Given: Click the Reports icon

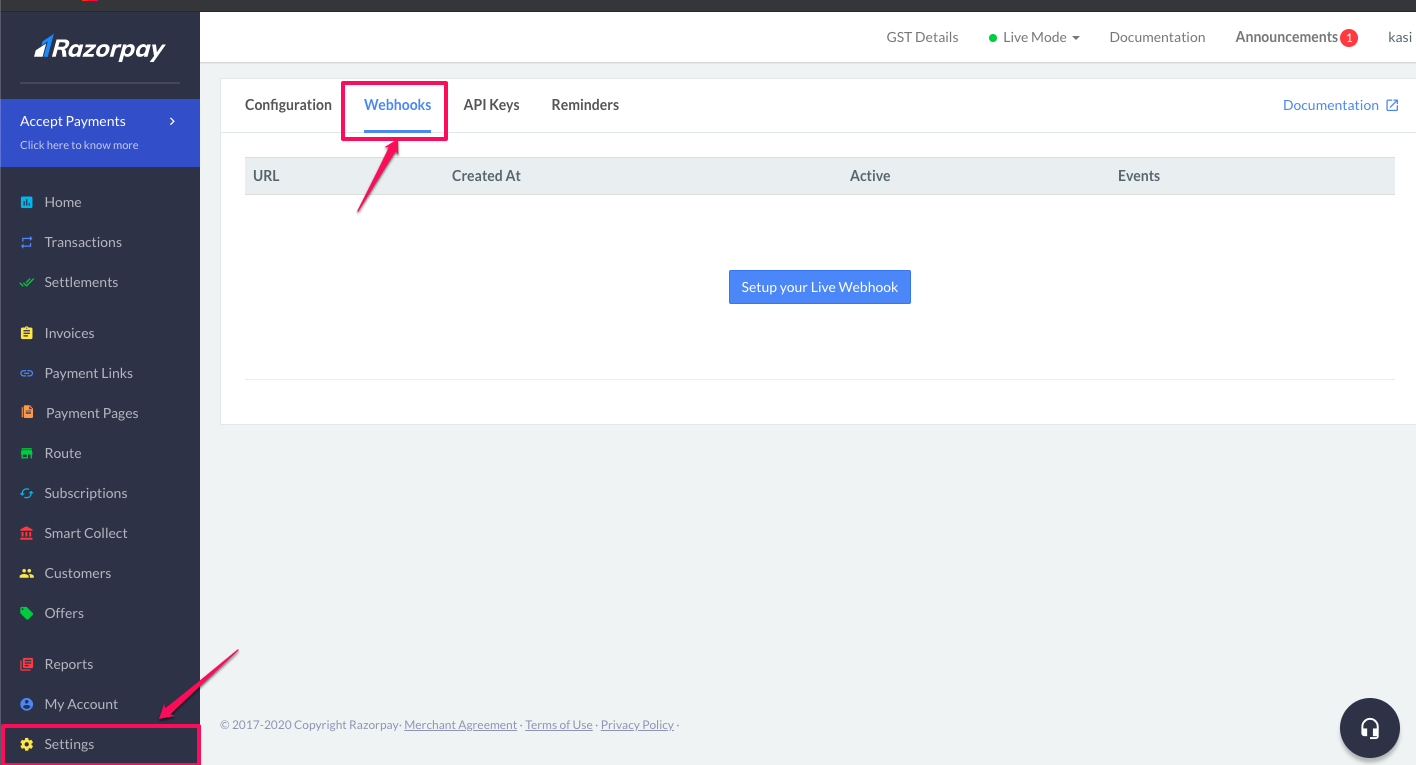Looking at the screenshot, I should coord(27,664).
